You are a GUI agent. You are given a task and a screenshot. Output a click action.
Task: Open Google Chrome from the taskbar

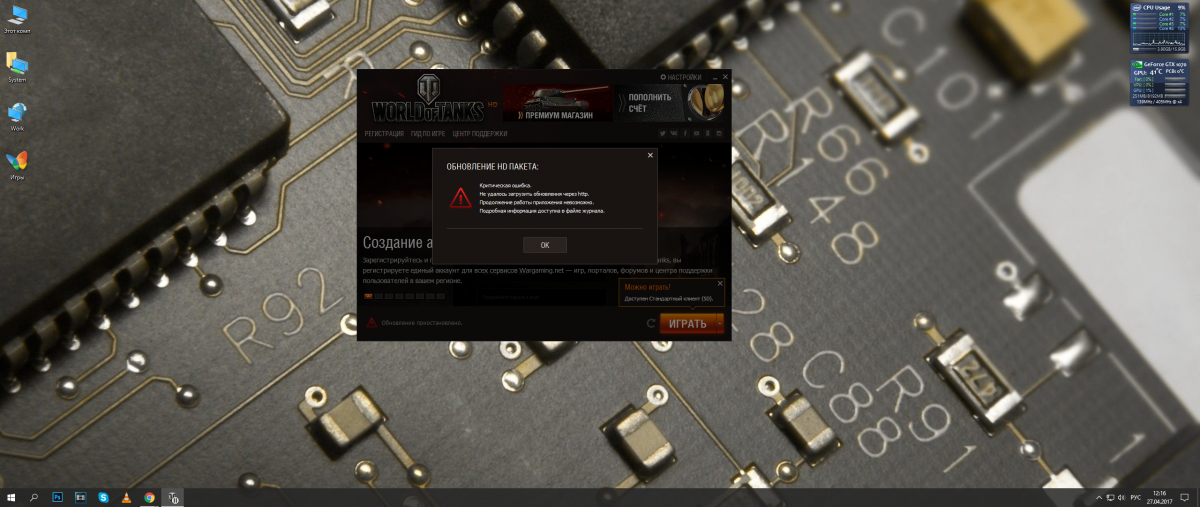(149, 496)
